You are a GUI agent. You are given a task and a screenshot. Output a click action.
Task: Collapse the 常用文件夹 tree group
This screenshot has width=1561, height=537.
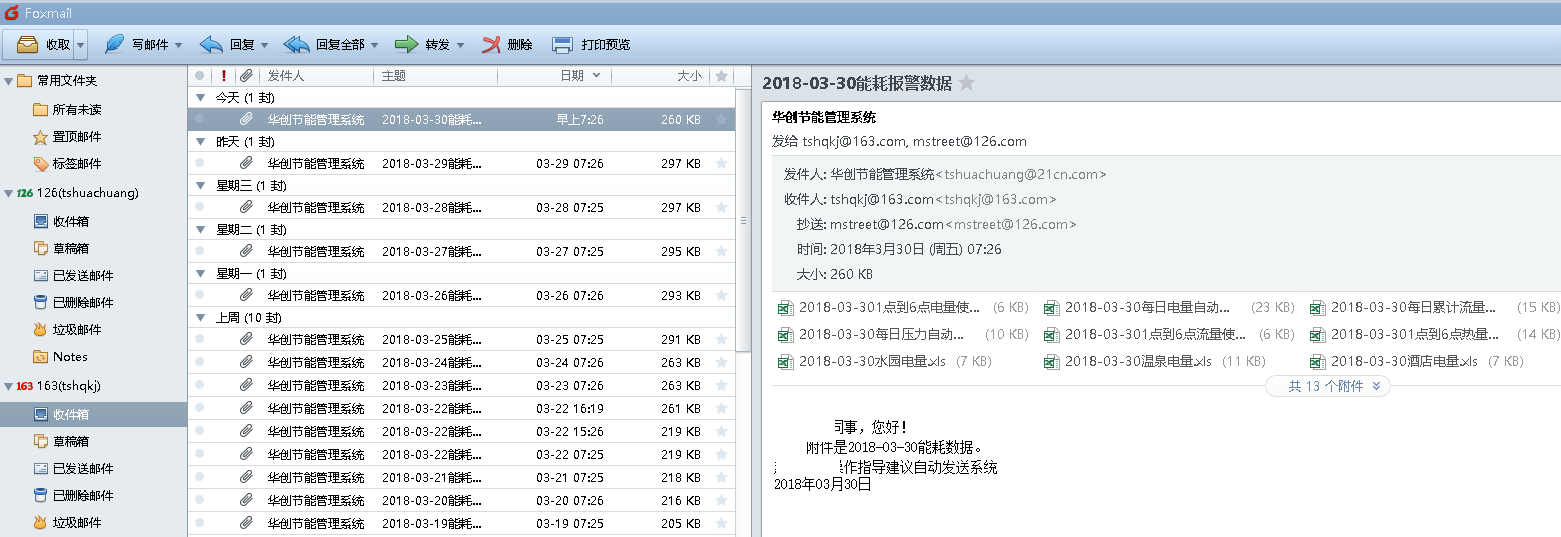(8, 80)
